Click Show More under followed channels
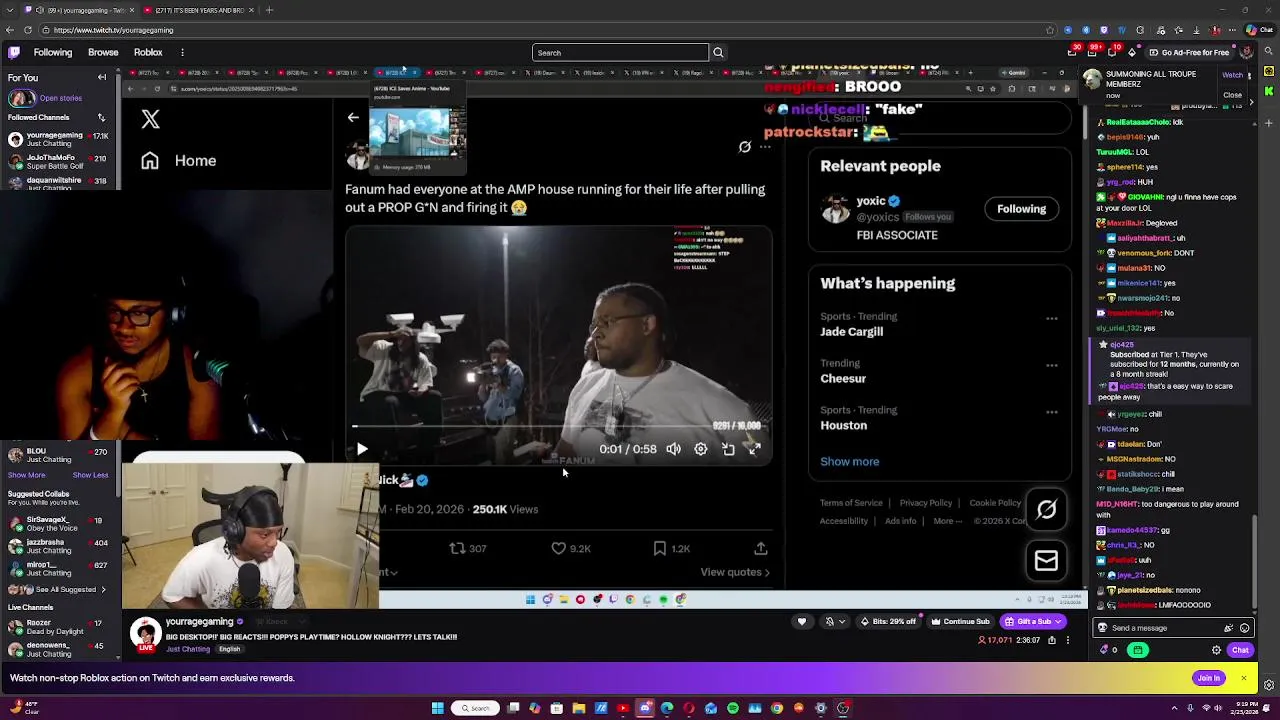The width and height of the screenshot is (1280, 720). coord(27,475)
